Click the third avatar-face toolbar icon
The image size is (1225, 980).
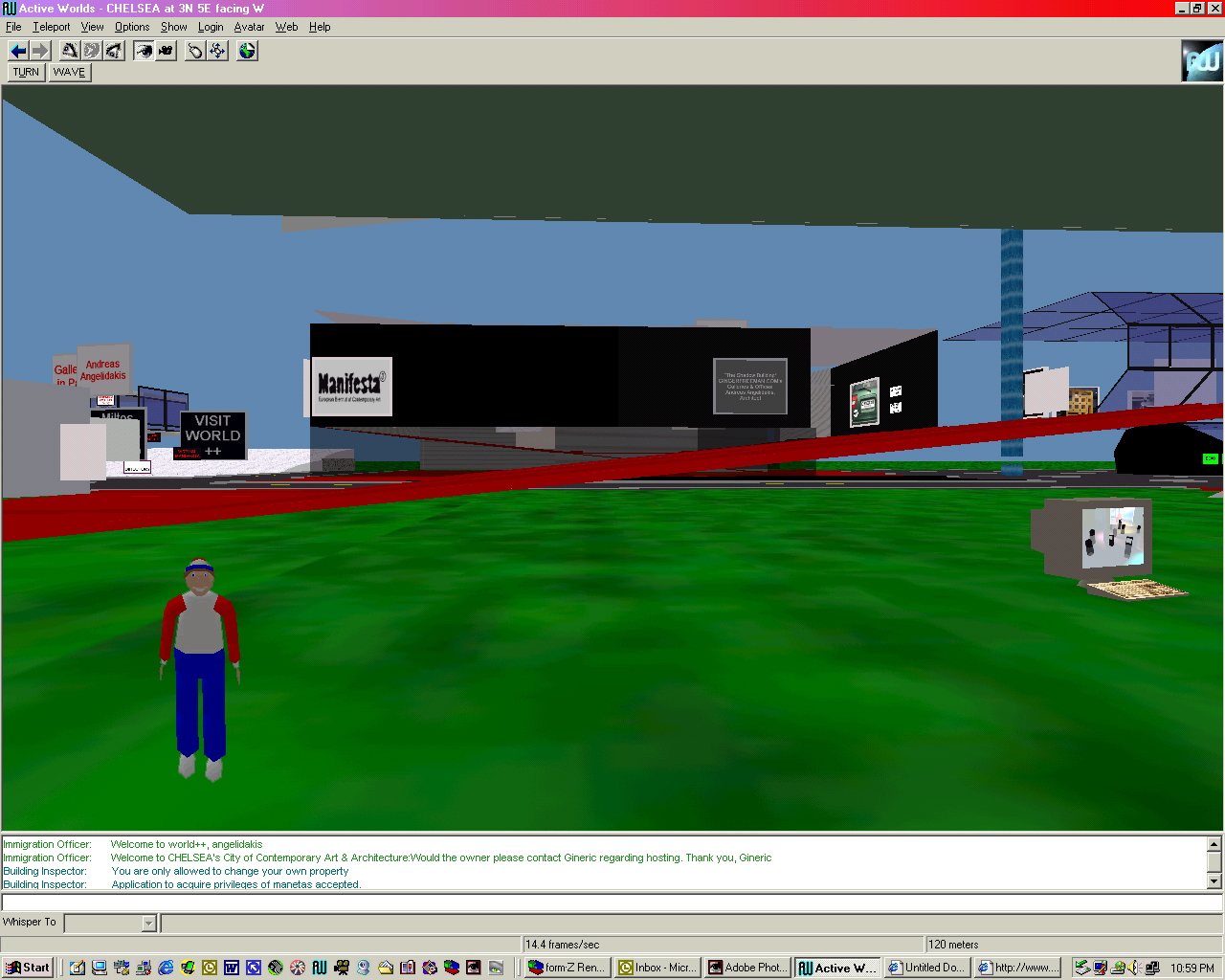tap(114, 51)
